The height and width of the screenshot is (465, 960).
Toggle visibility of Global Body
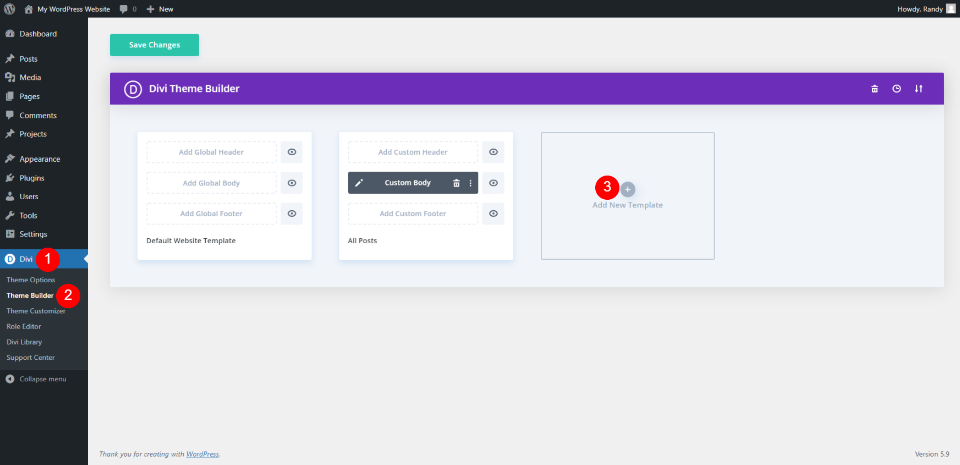292,183
